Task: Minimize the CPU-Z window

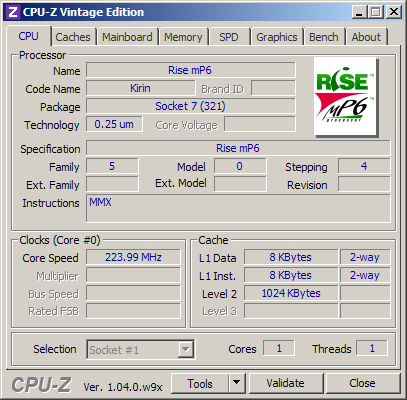Action: point(359,12)
